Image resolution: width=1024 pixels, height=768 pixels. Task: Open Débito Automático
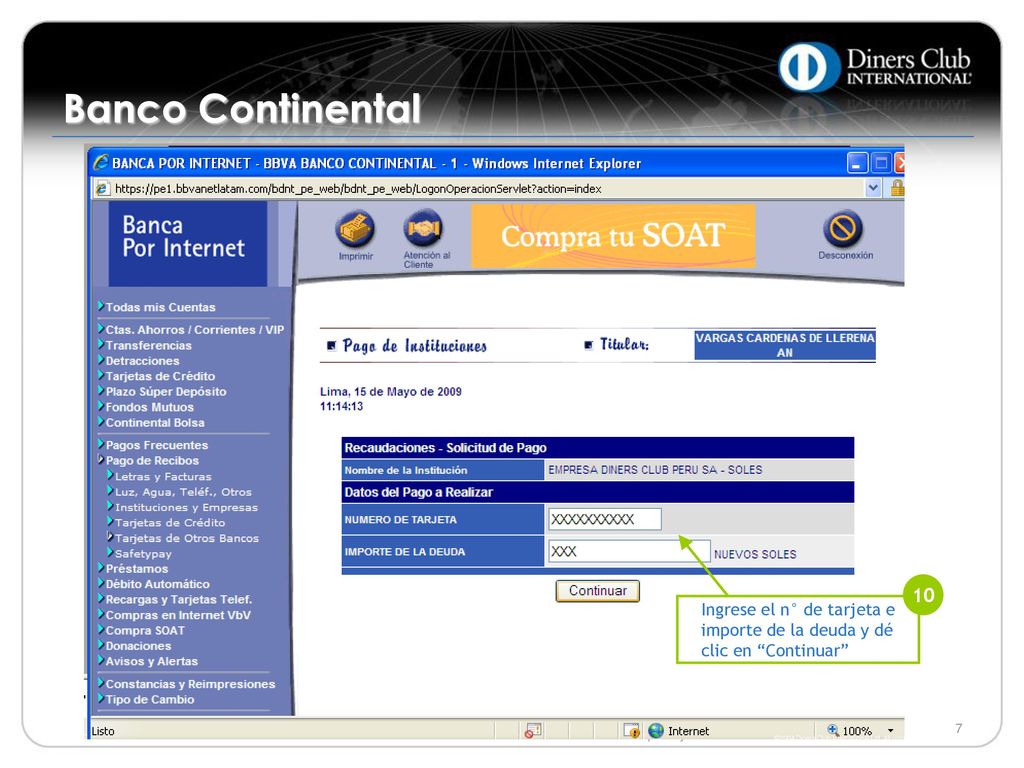tap(157, 584)
